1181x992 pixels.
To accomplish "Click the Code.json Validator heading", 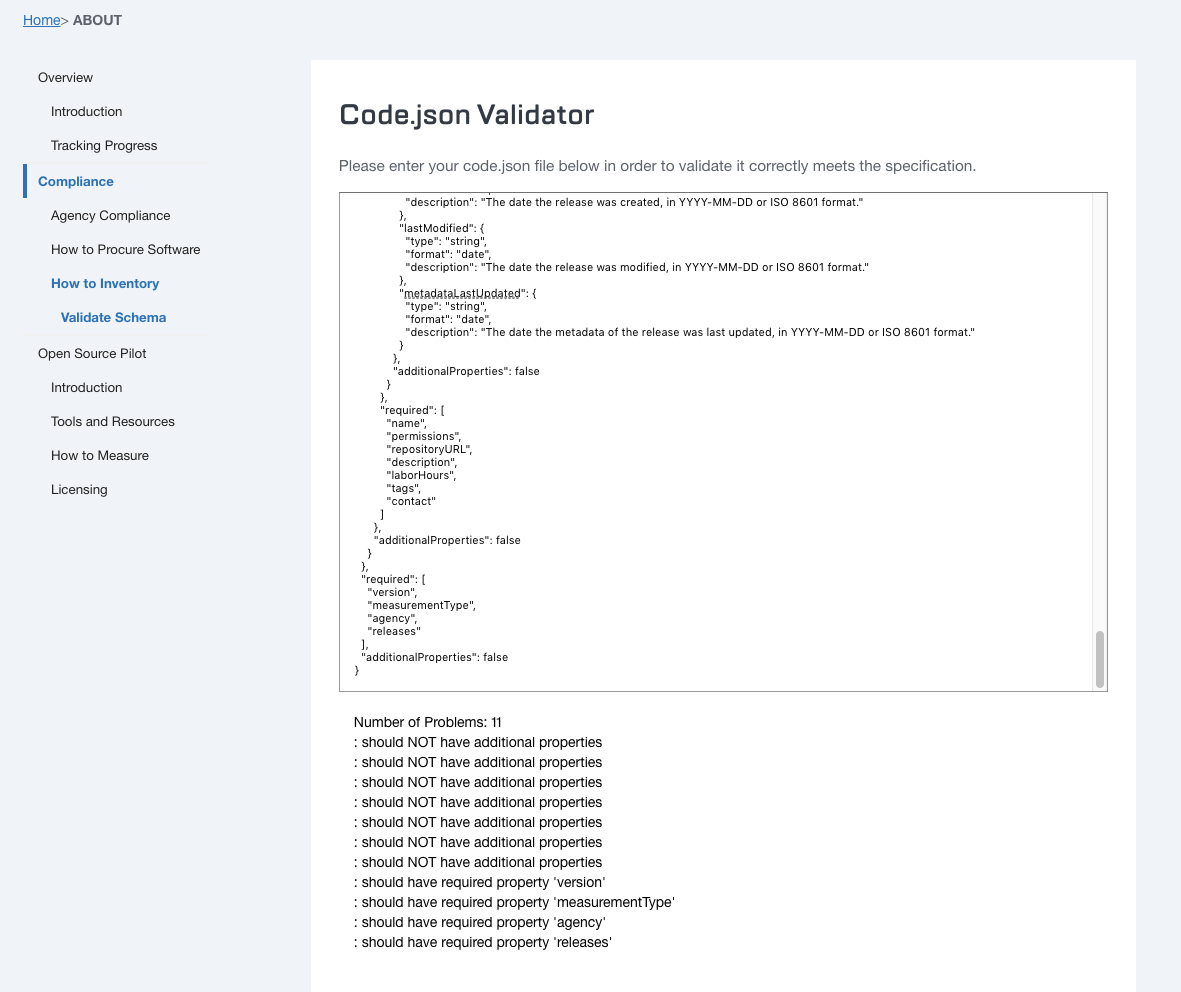I will pyautogui.click(x=466, y=114).
